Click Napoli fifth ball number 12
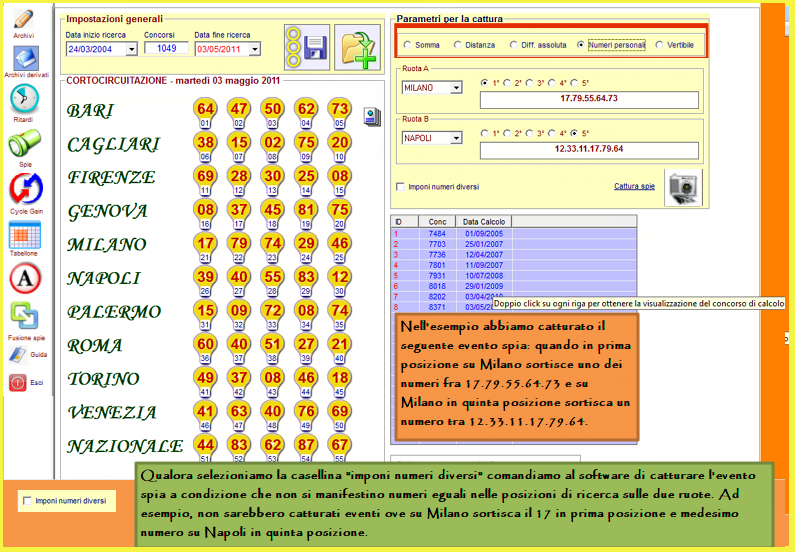The height and width of the screenshot is (552, 795). [x=340, y=277]
